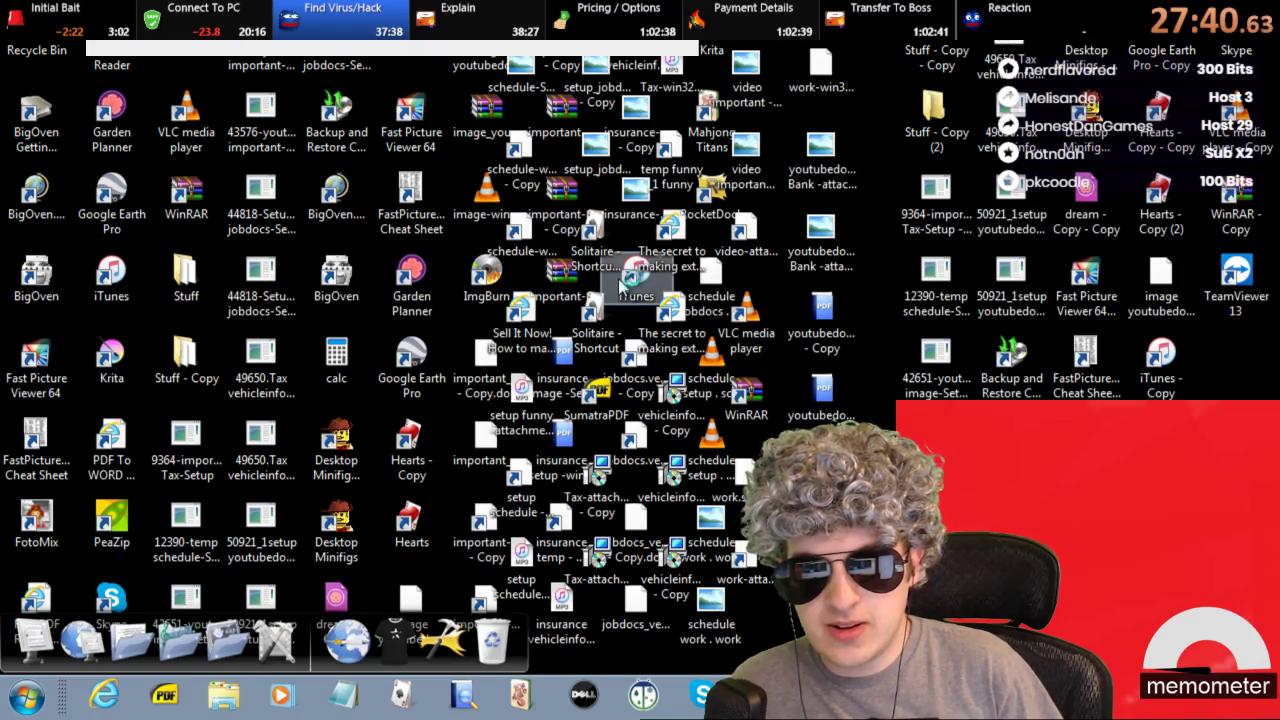The image size is (1280, 720).
Task: Open the PeaZip desktop icon
Action: coord(111,525)
